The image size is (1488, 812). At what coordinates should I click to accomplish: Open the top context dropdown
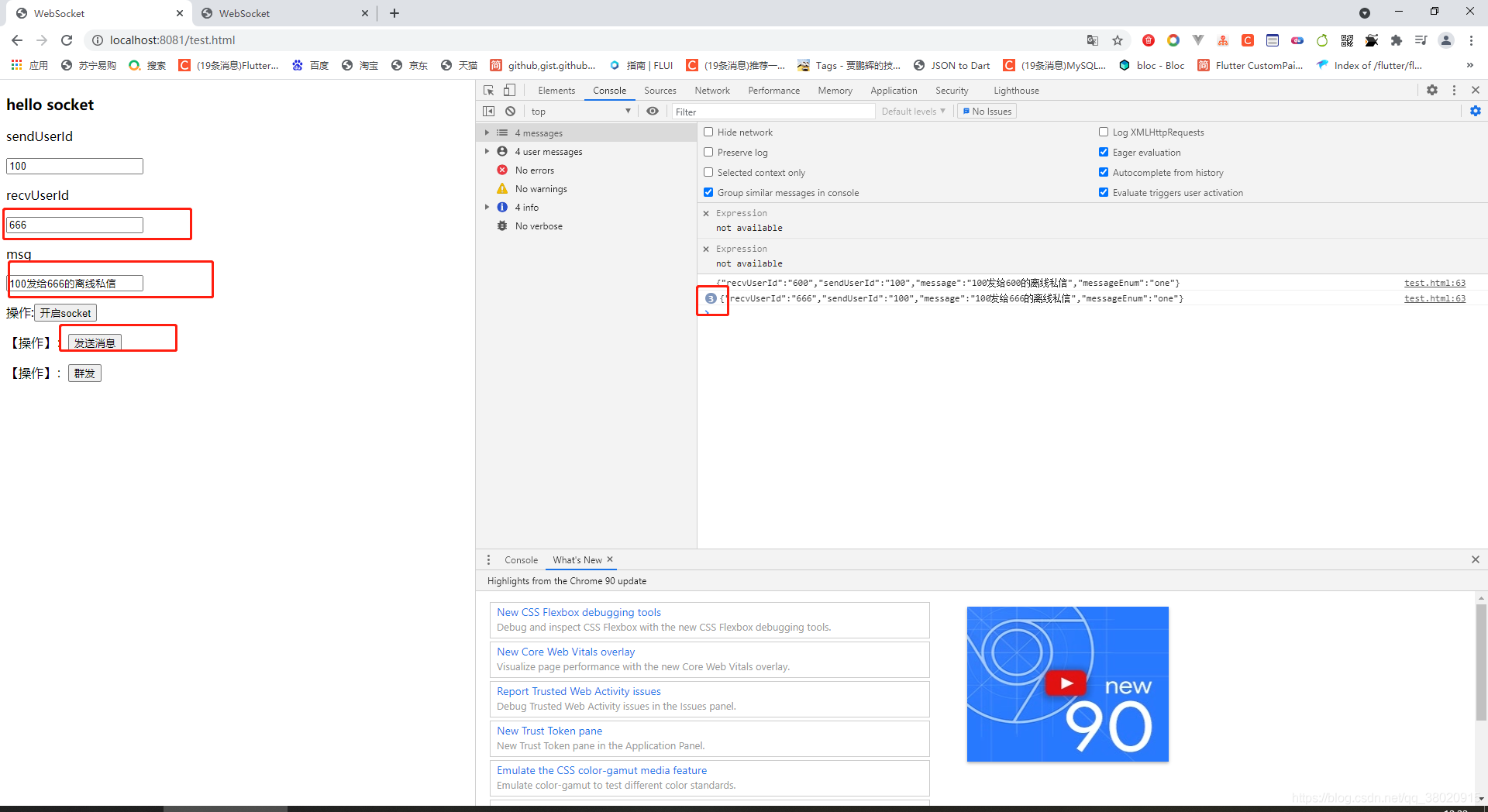click(580, 112)
